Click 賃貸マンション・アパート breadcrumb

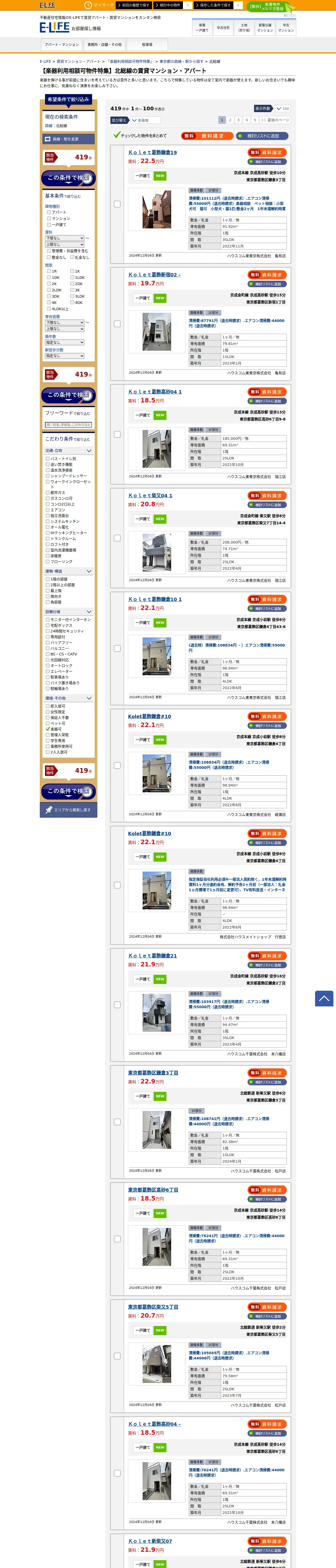click(x=79, y=61)
